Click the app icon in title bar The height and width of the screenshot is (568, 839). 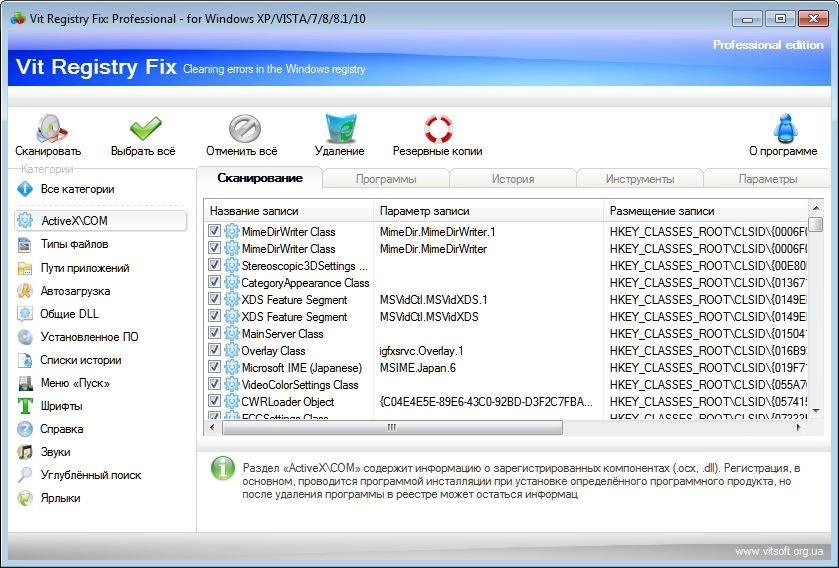[x=17, y=18]
